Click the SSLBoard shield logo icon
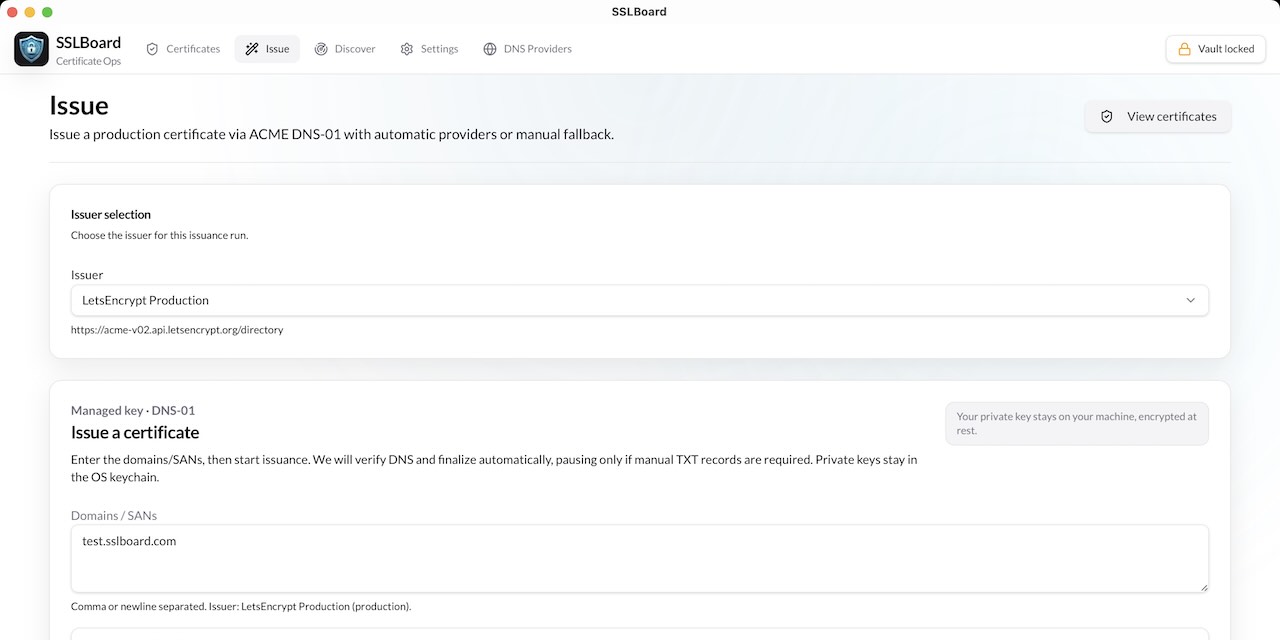The height and width of the screenshot is (640, 1280). click(32, 49)
